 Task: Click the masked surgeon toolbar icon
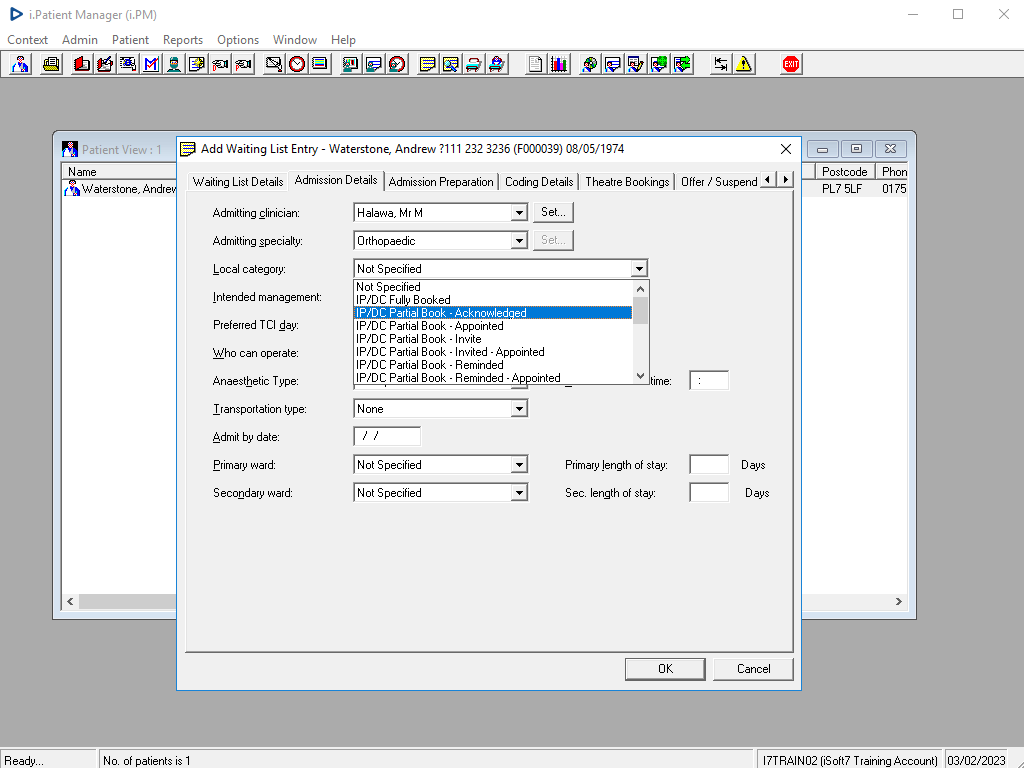pyautogui.click(x=174, y=64)
